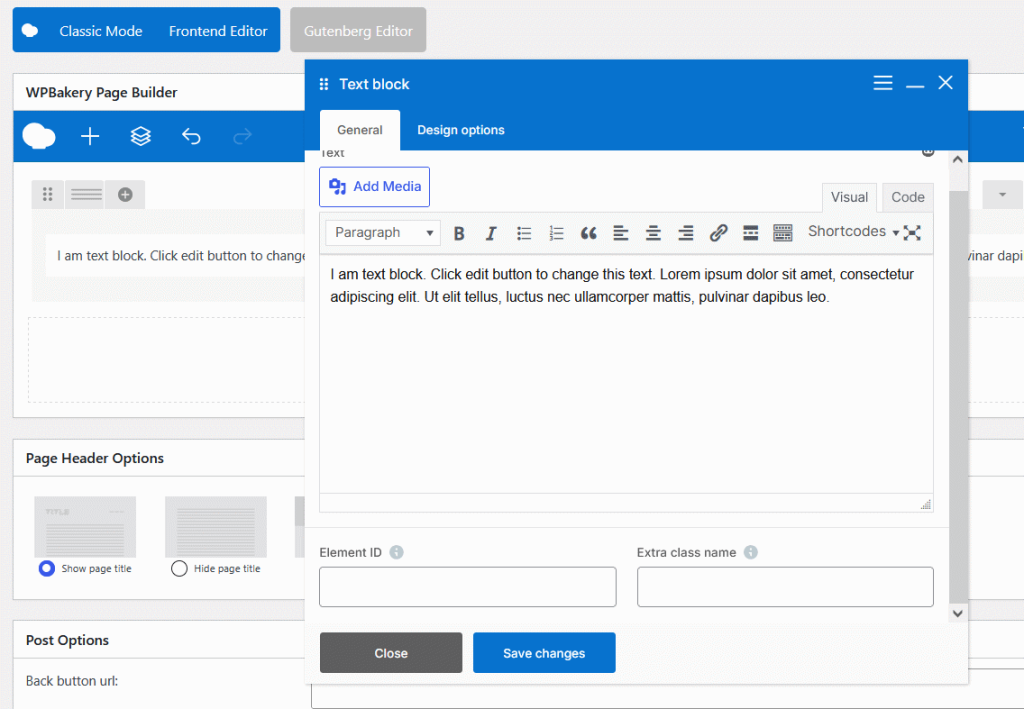
Task: Click the Page Header Options heading
Action: [x=95, y=458]
